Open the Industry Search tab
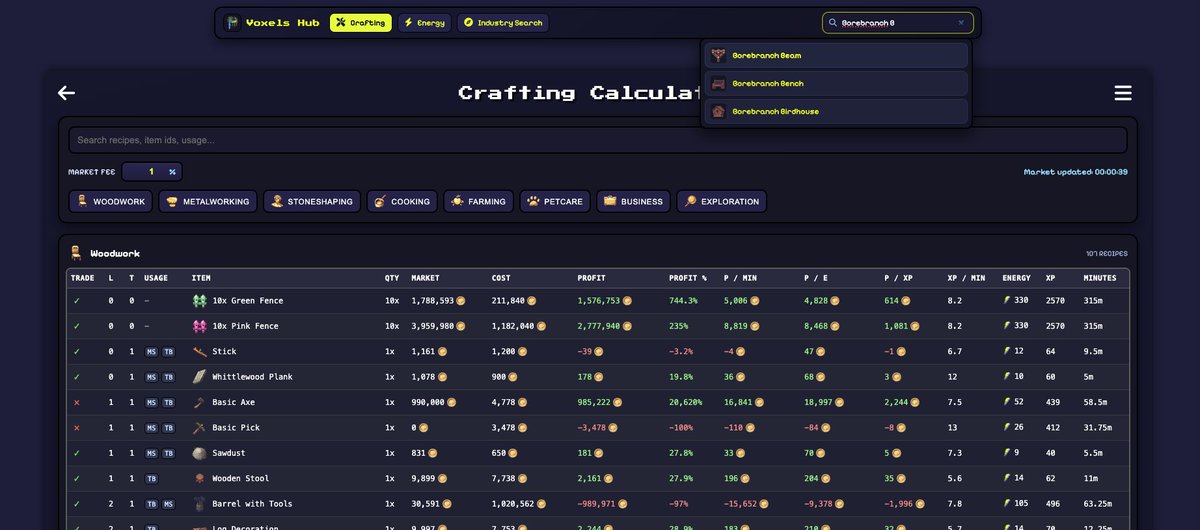Viewport: 1200px width, 530px height. tap(503, 23)
